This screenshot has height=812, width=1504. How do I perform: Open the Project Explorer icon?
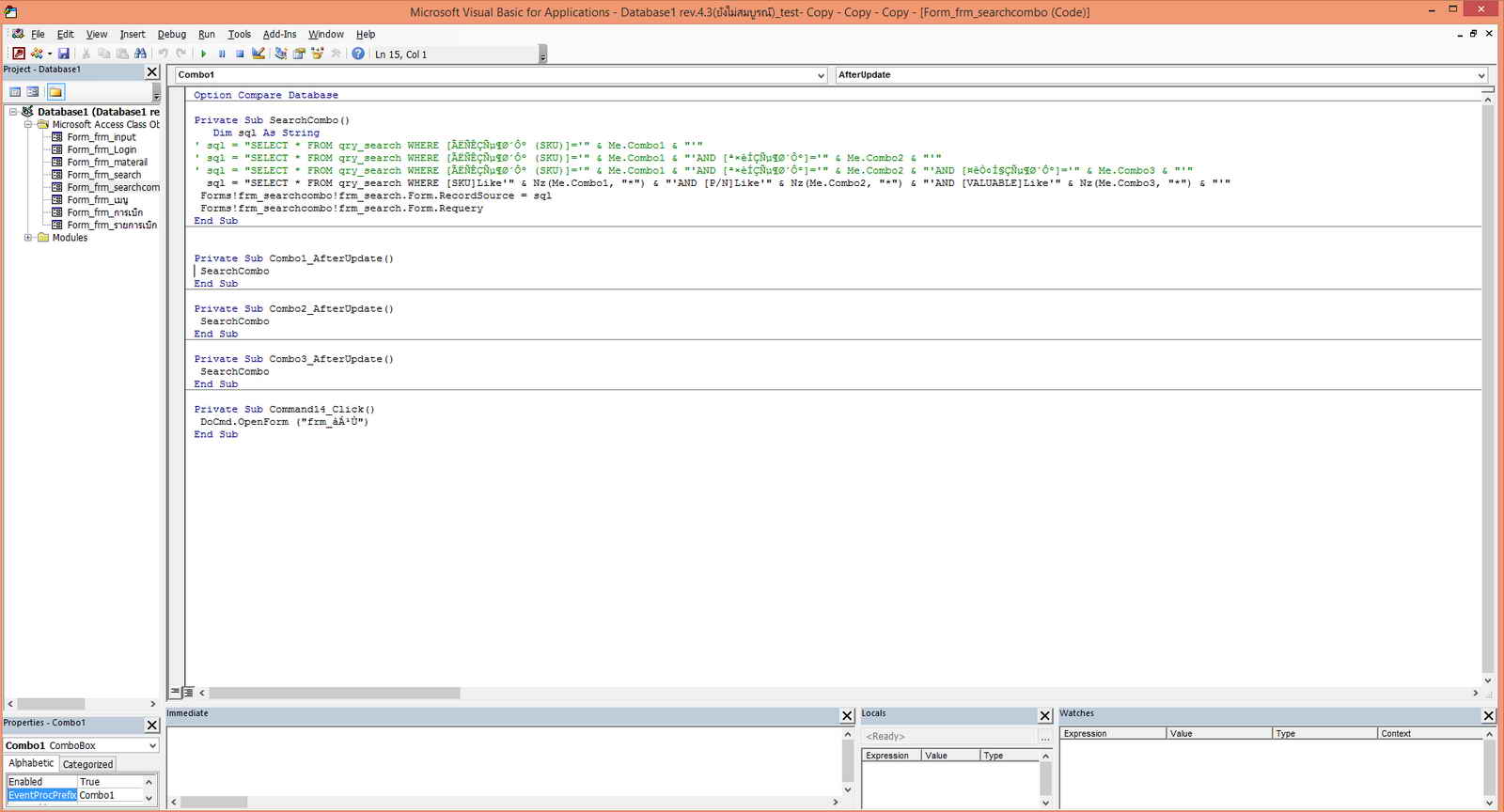(281, 54)
